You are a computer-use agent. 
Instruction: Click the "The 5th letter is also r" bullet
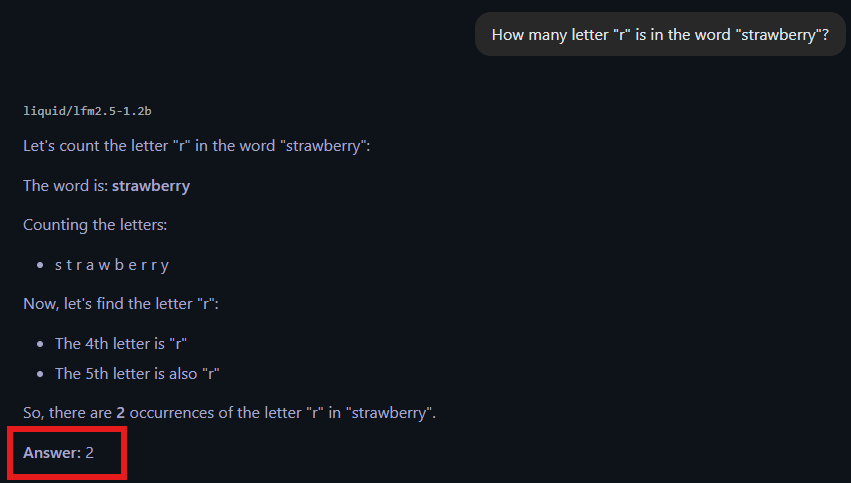137,373
